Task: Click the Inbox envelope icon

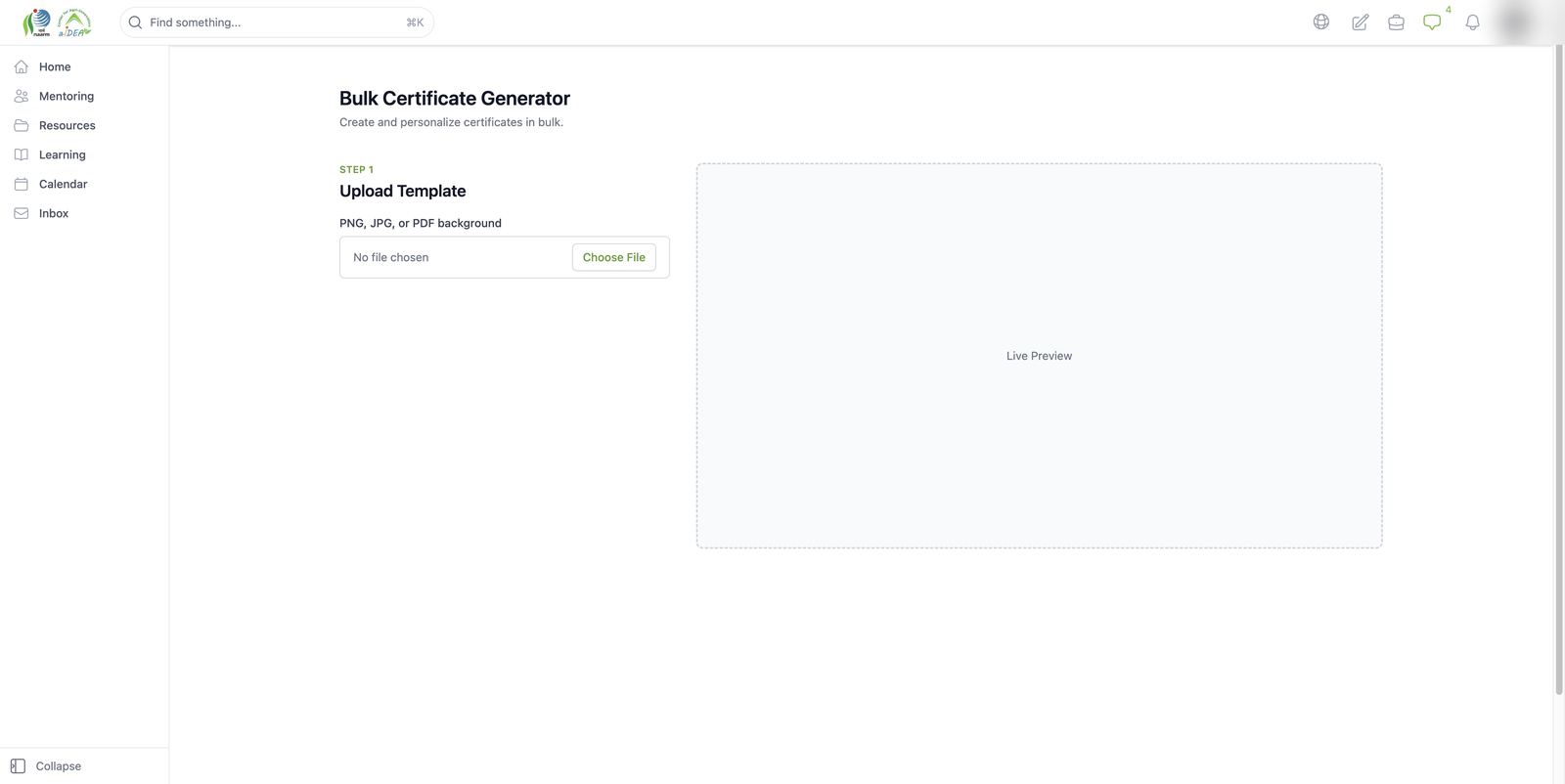Action: pyautogui.click(x=22, y=213)
